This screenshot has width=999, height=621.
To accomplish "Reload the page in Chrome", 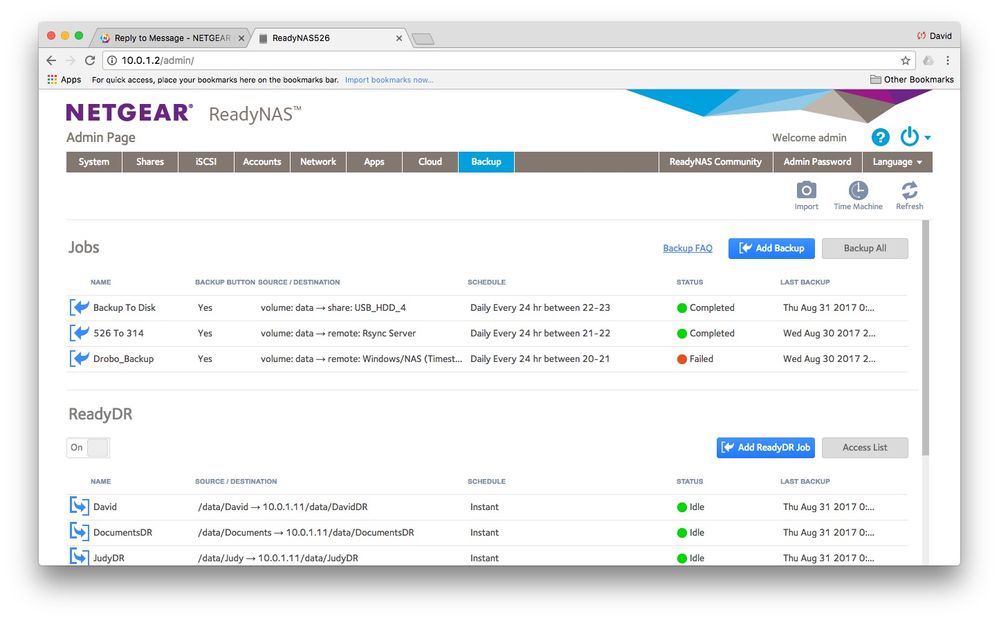I will [x=90, y=61].
